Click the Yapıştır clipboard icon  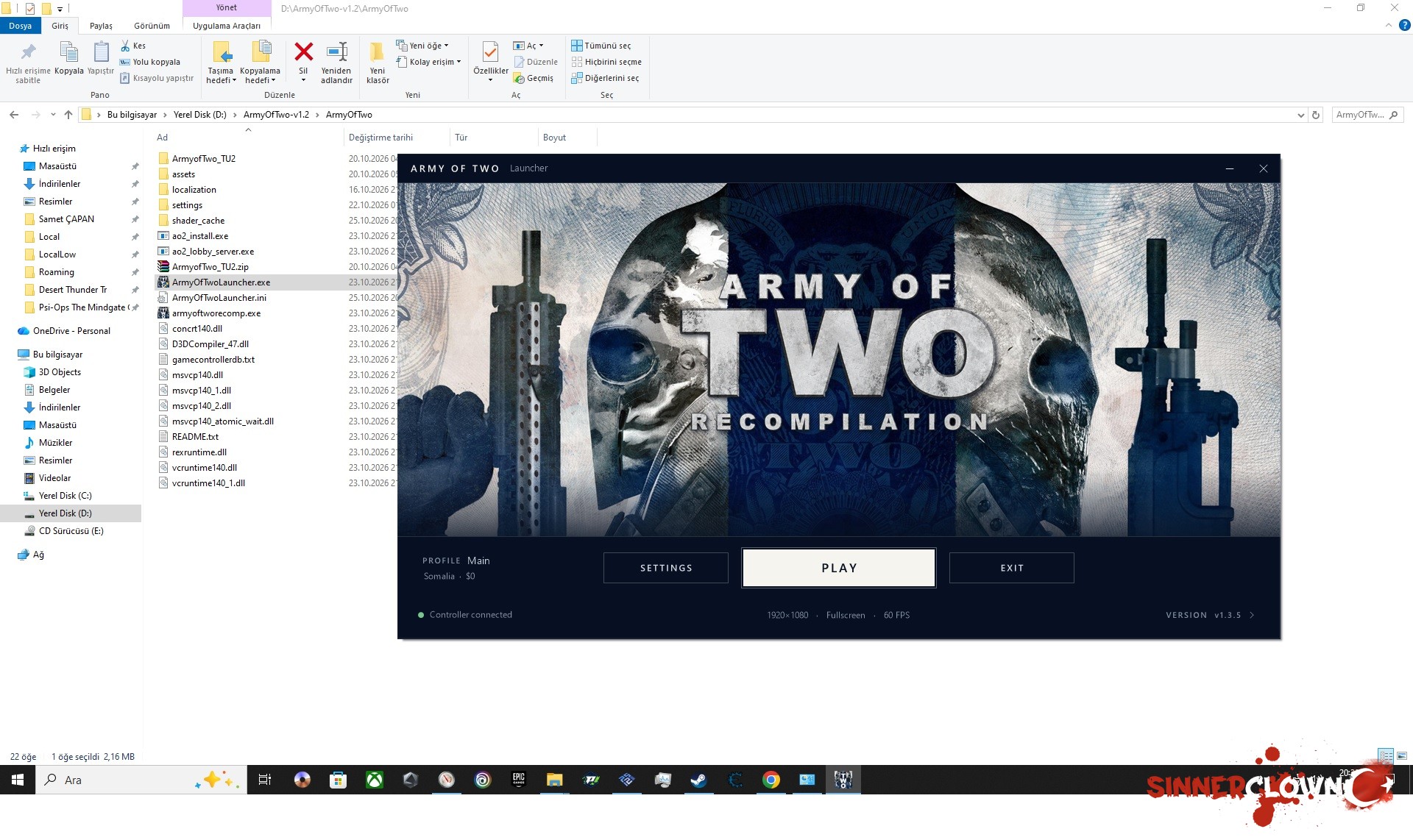(x=101, y=53)
